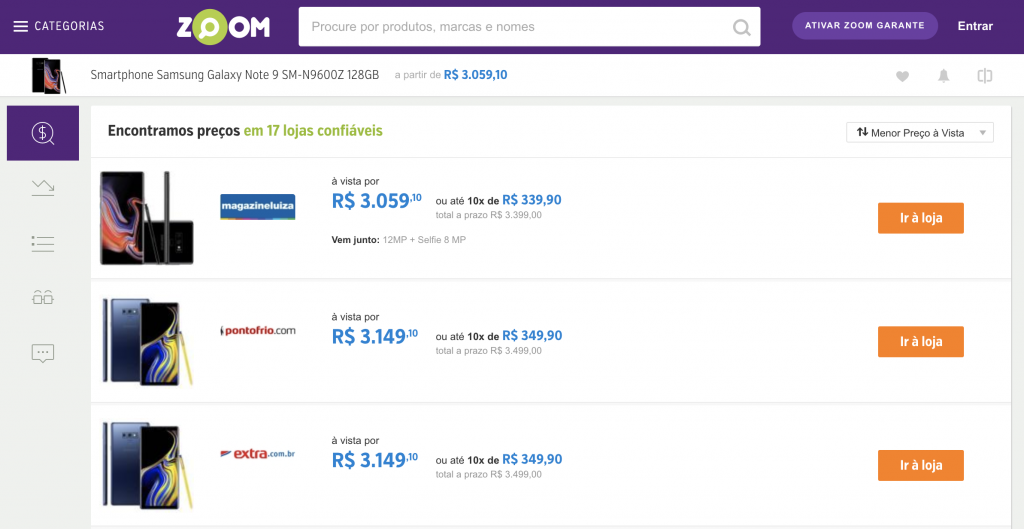
Task: Click the Zoom logo
Action: pos(223,27)
